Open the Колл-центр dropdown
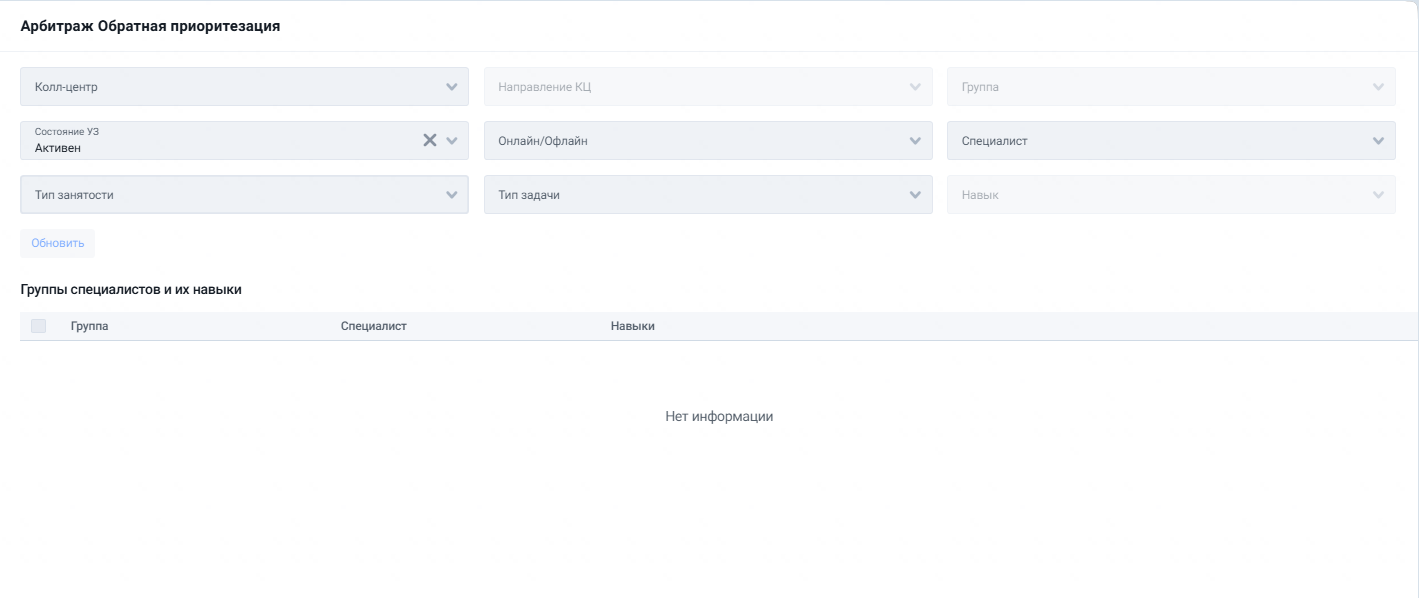 pos(244,87)
